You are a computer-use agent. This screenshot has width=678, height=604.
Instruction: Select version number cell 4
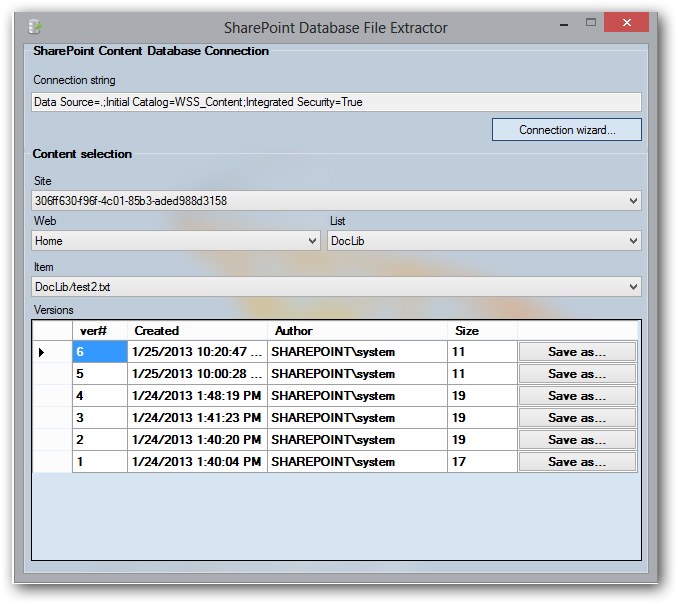pyautogui.click(x=100, y=396)
